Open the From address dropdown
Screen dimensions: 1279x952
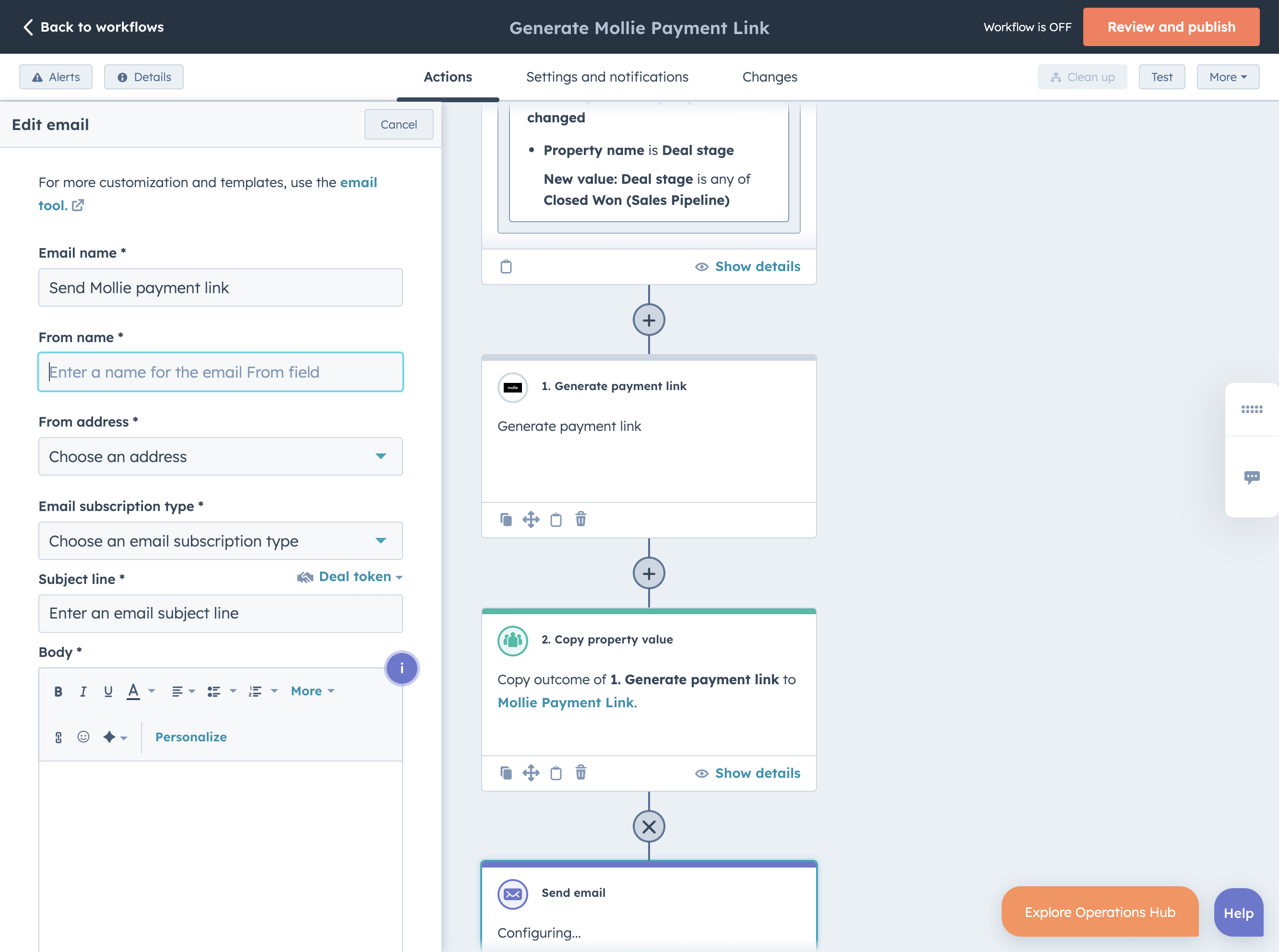click(x=221, y=456)
